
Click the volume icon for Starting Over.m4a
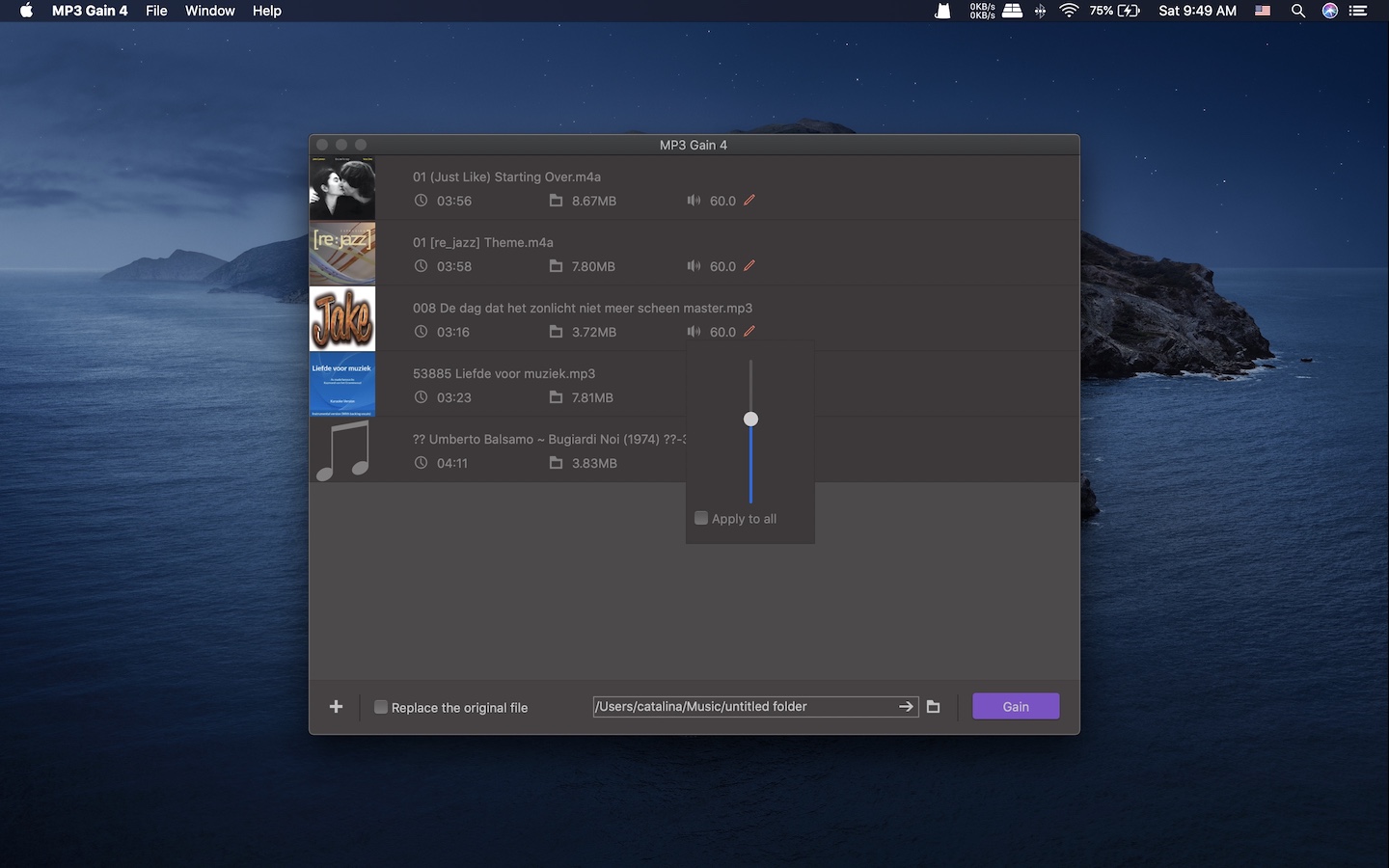point(694,201)
